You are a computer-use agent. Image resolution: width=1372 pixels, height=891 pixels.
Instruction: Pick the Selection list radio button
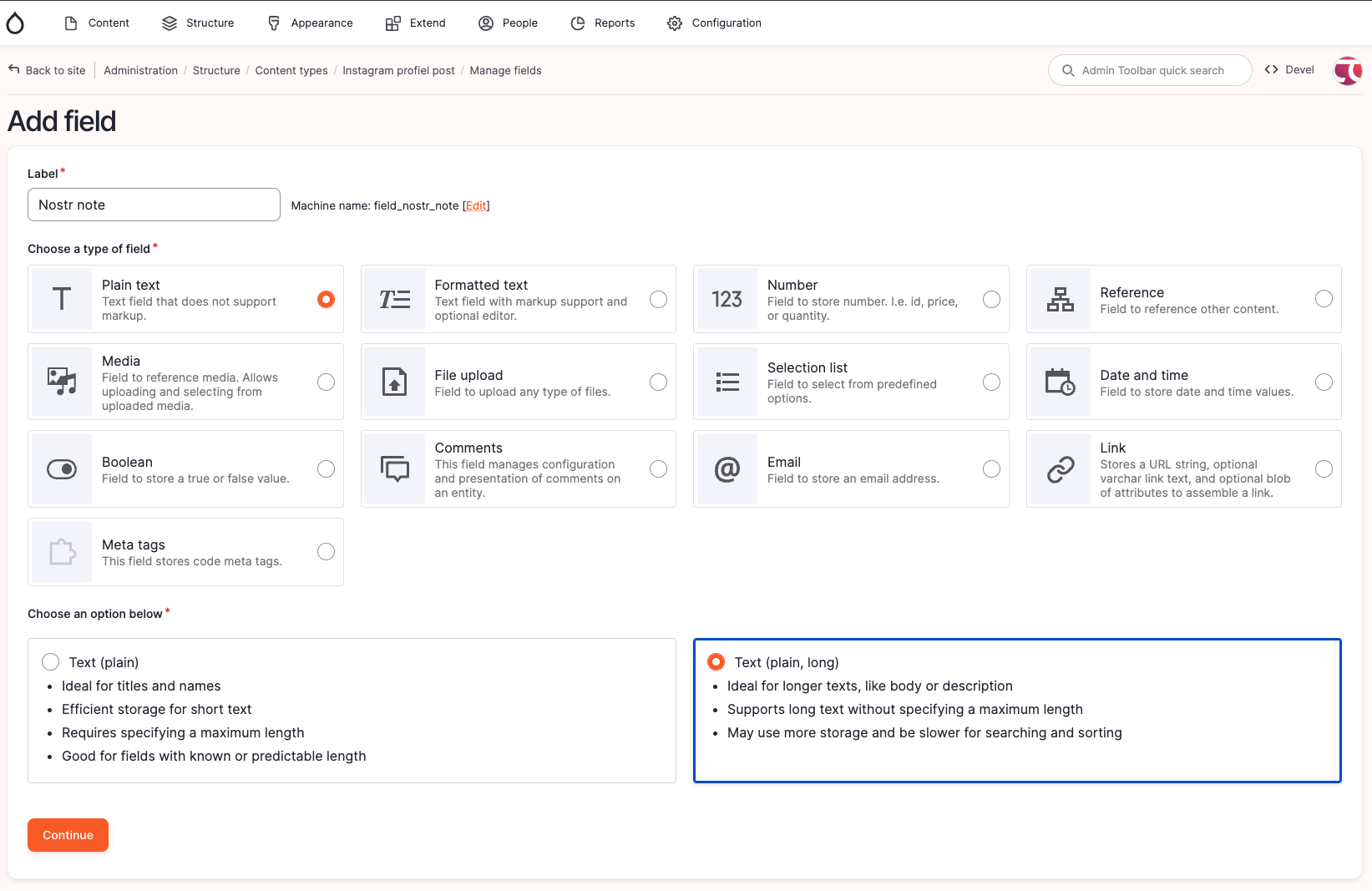click(x=991, y=382)
